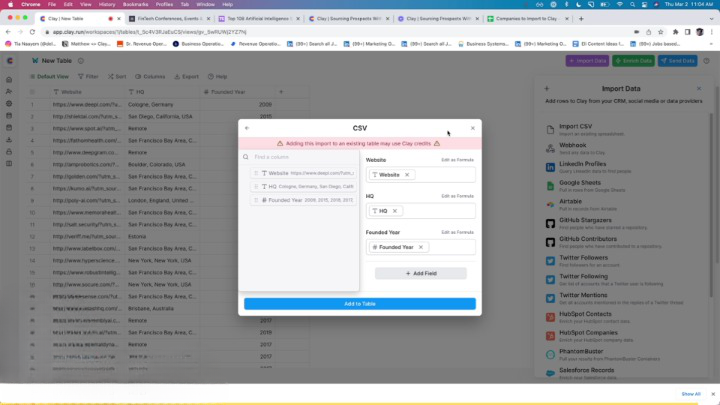Open the Columns toolbar option
The height and width of the screenshot is (405, 720).
(x=150, y=77)
